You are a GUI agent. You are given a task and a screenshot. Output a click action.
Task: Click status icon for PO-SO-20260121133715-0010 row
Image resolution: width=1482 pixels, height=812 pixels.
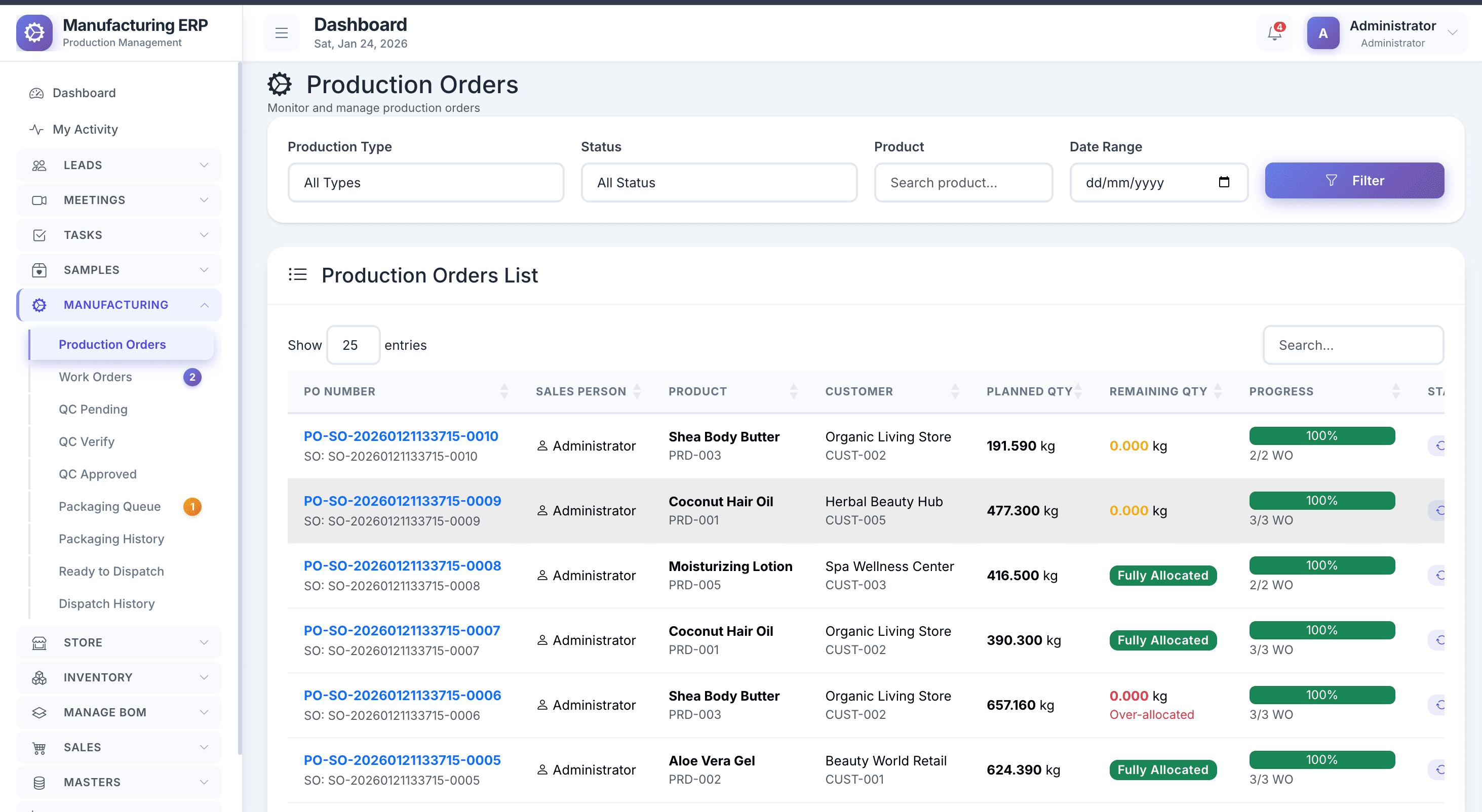click(1438, 445)
